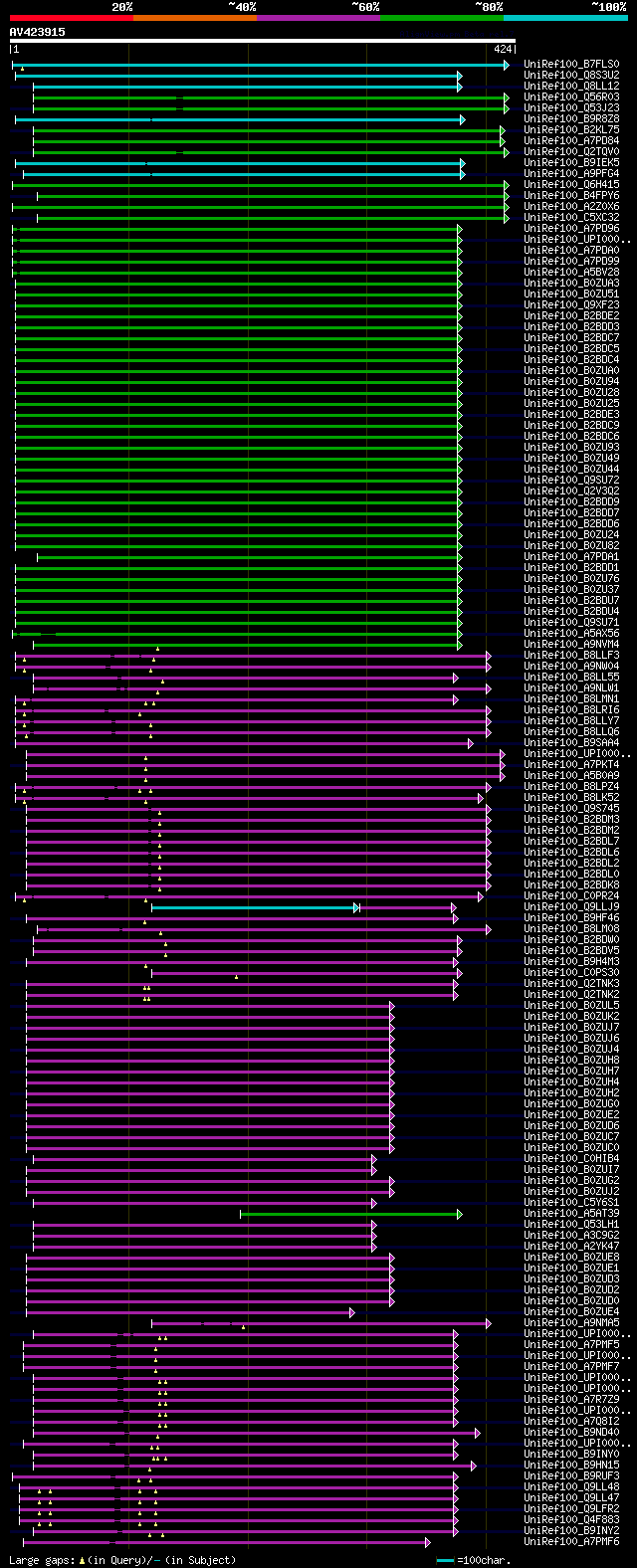Select the UniRef100_B8LMN1 label
This screenshot has height=1568, width=637.
[571, 699]
